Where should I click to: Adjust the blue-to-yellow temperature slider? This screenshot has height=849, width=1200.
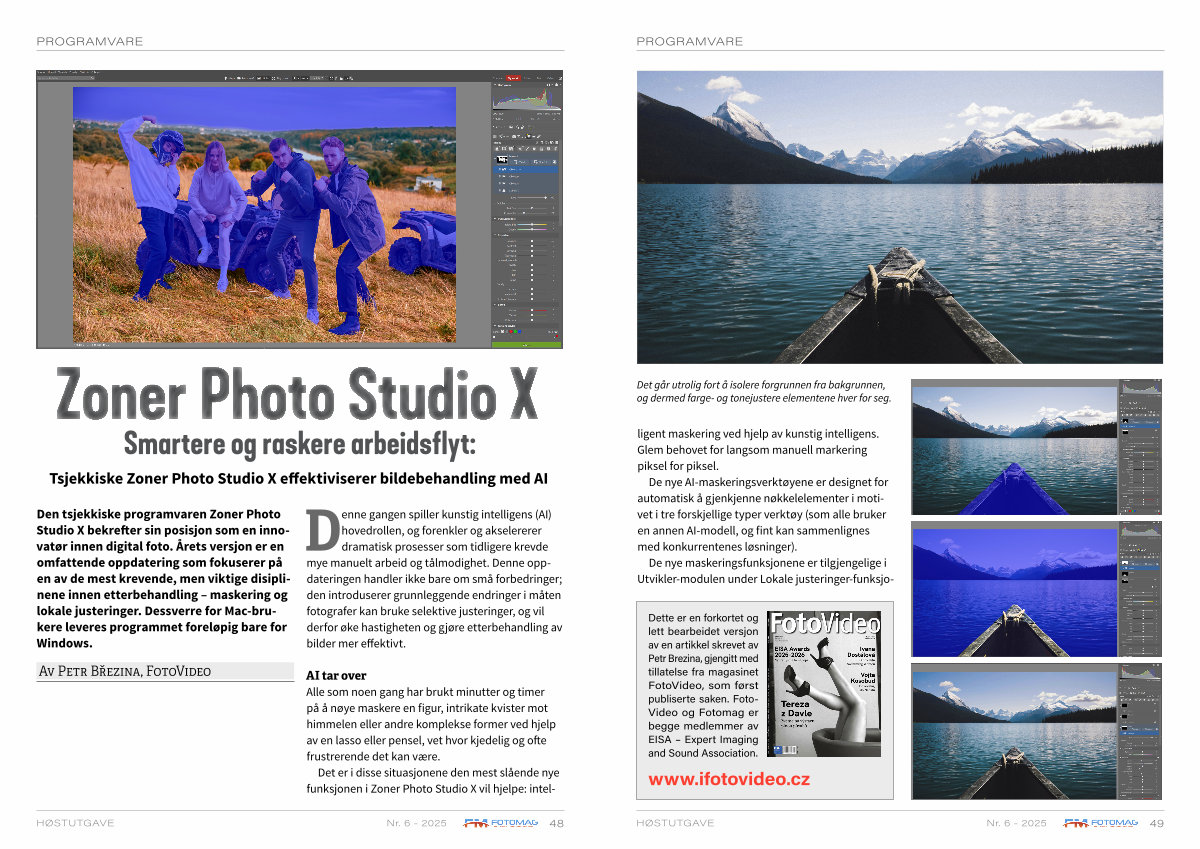pos(532,223)
